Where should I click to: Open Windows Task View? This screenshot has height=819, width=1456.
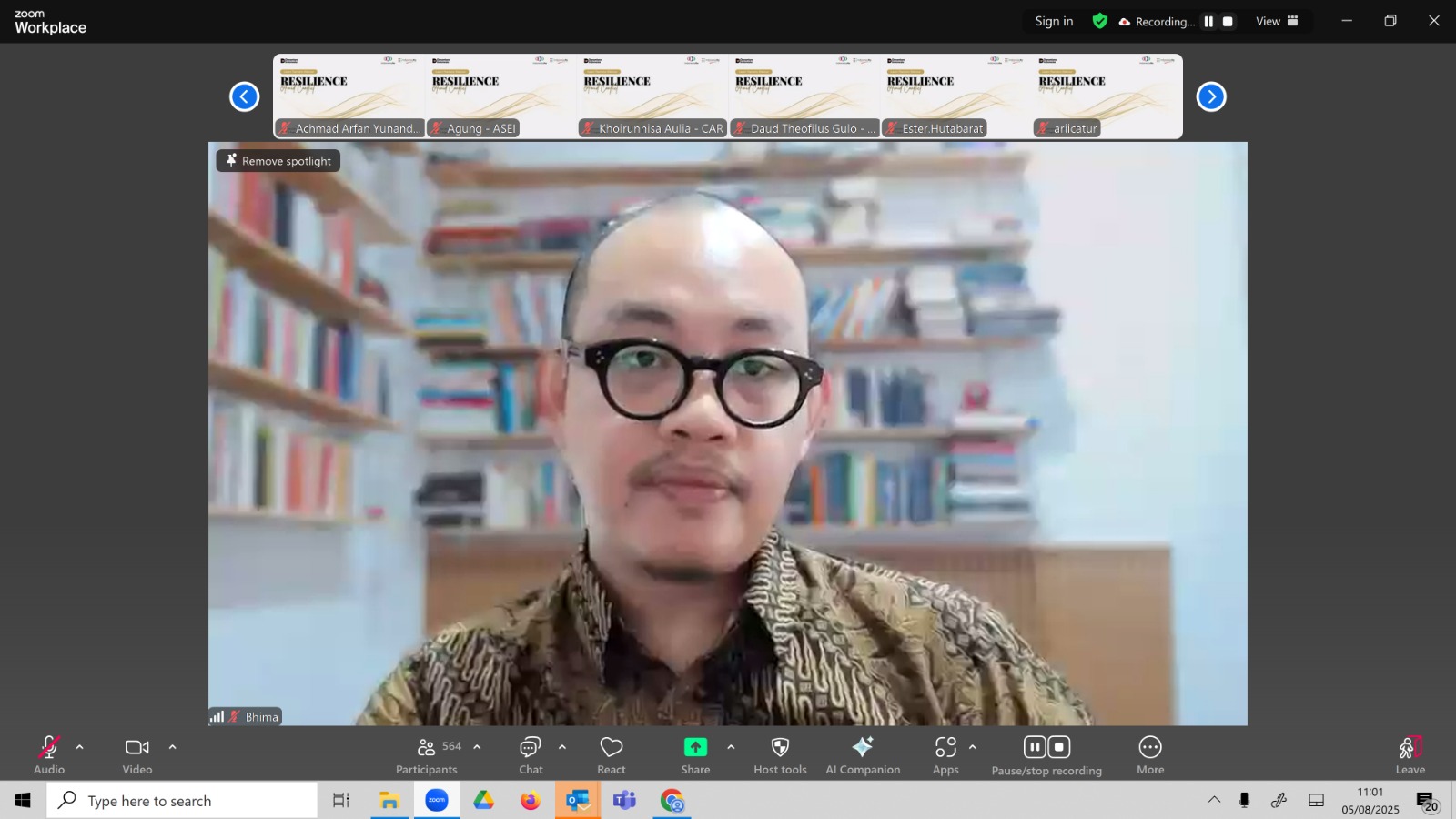(340, 801)
